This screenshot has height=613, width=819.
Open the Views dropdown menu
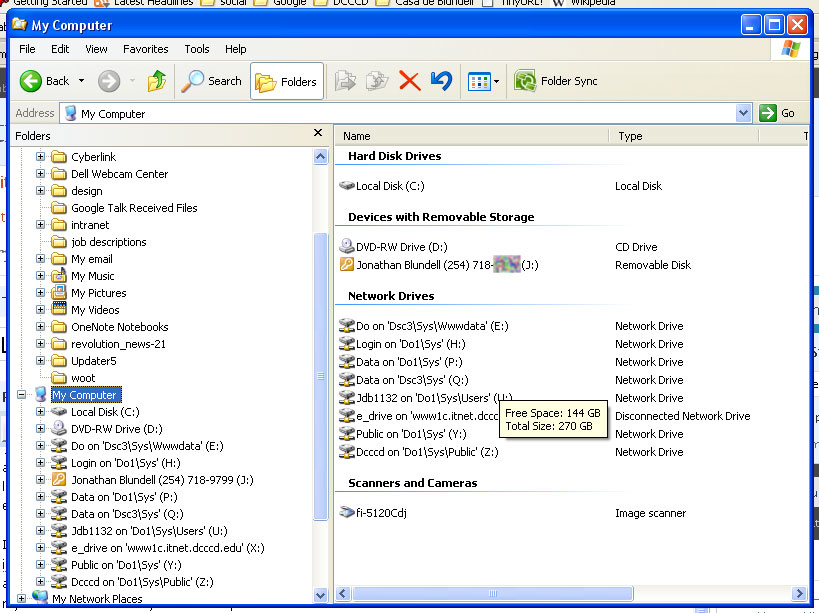pyautogui.click(x=484, y=82)
